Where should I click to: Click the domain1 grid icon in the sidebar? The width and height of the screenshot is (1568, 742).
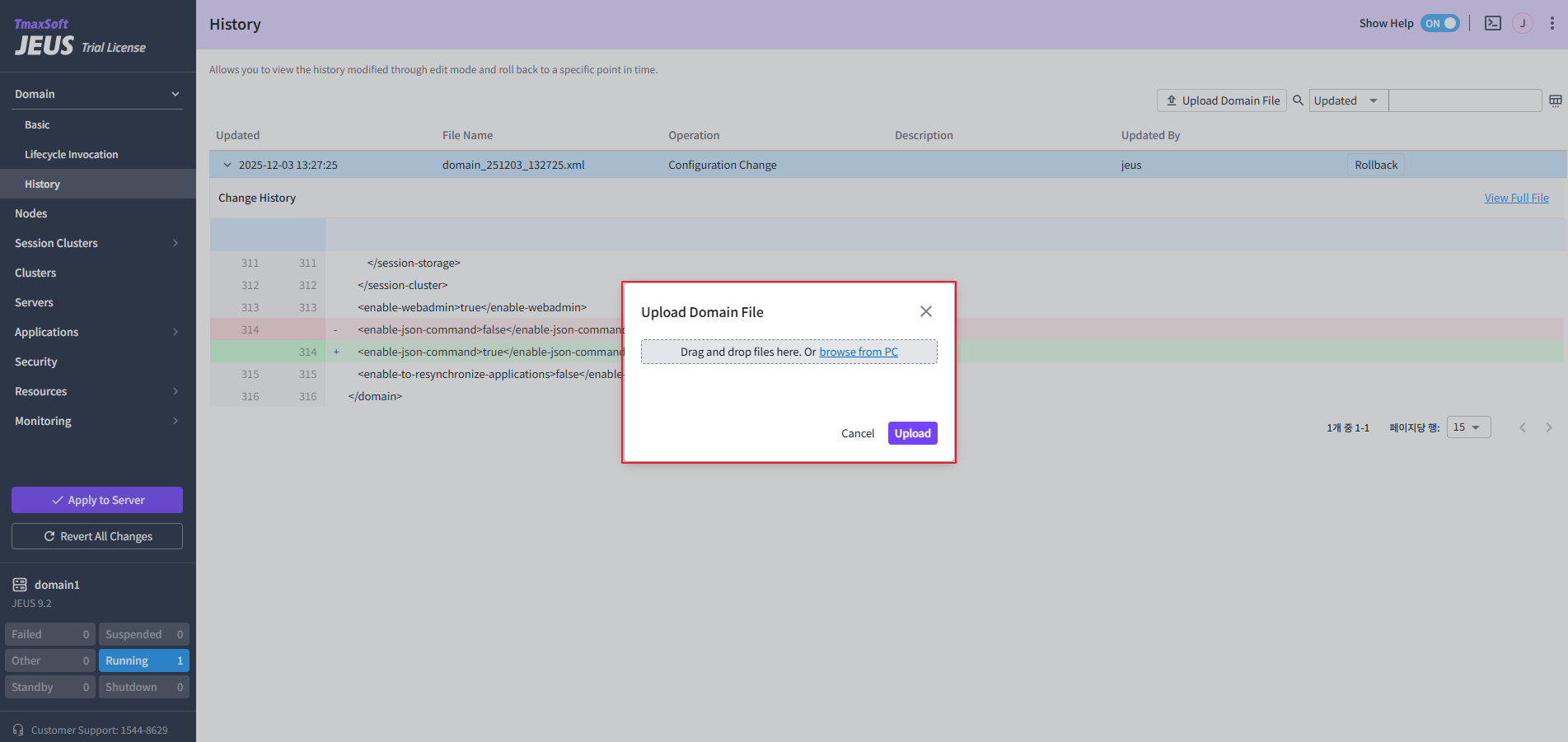pyautogui.click(x=20, y=584)
